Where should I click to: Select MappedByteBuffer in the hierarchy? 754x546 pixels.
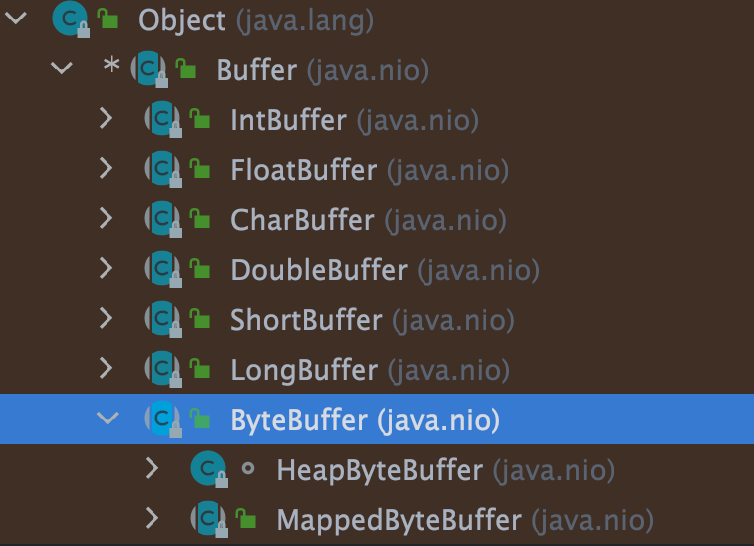point(398,520)
